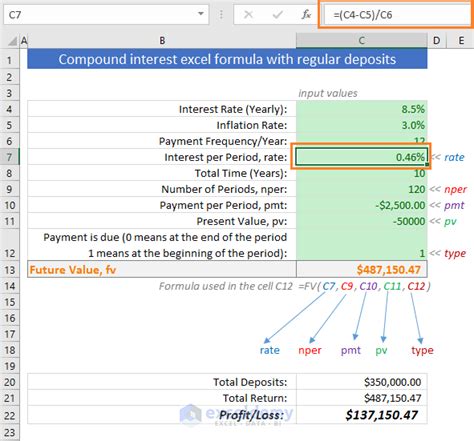Click the title cell 'Compound interest excel formula'
Viewport: 474px width, 441px height.
click(x=227, y=59)
